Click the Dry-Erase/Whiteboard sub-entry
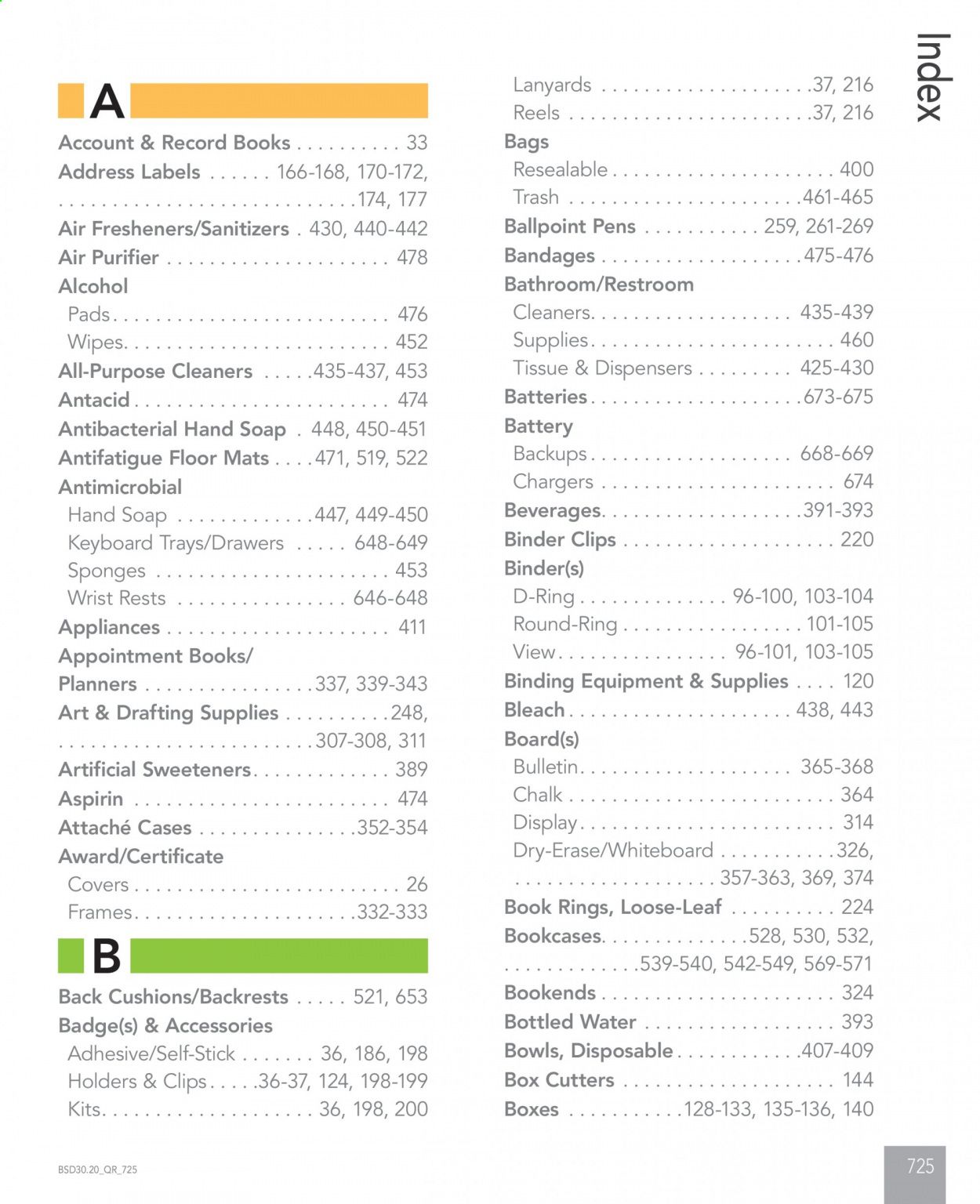Image resolution: width=980 pixels, height=1204 pixels. (693, 864)
